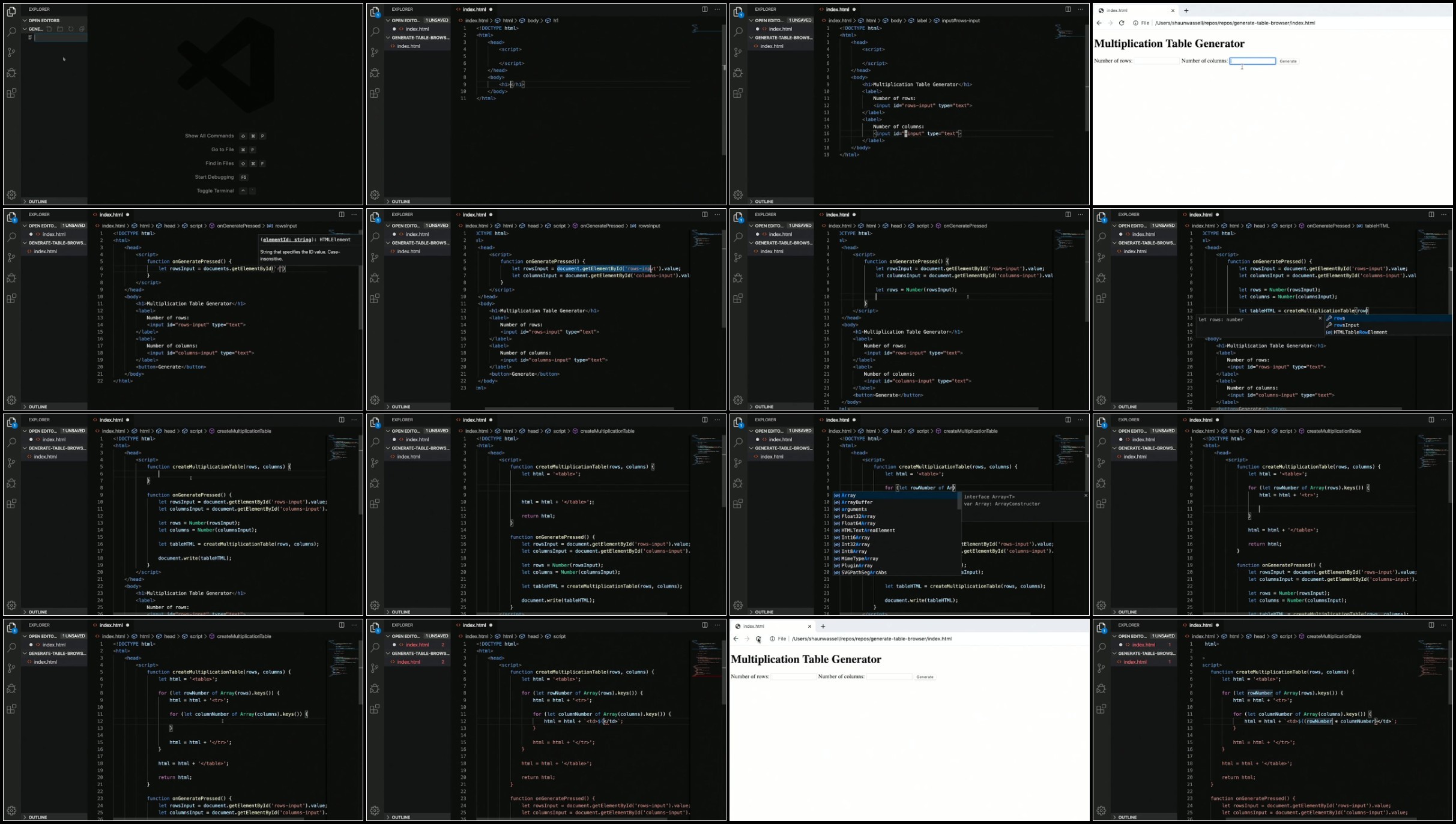Click Generate button in the top-row browser frame
The height and width of the screenshot is (824, 1456).
click(x=1288, y=61)
